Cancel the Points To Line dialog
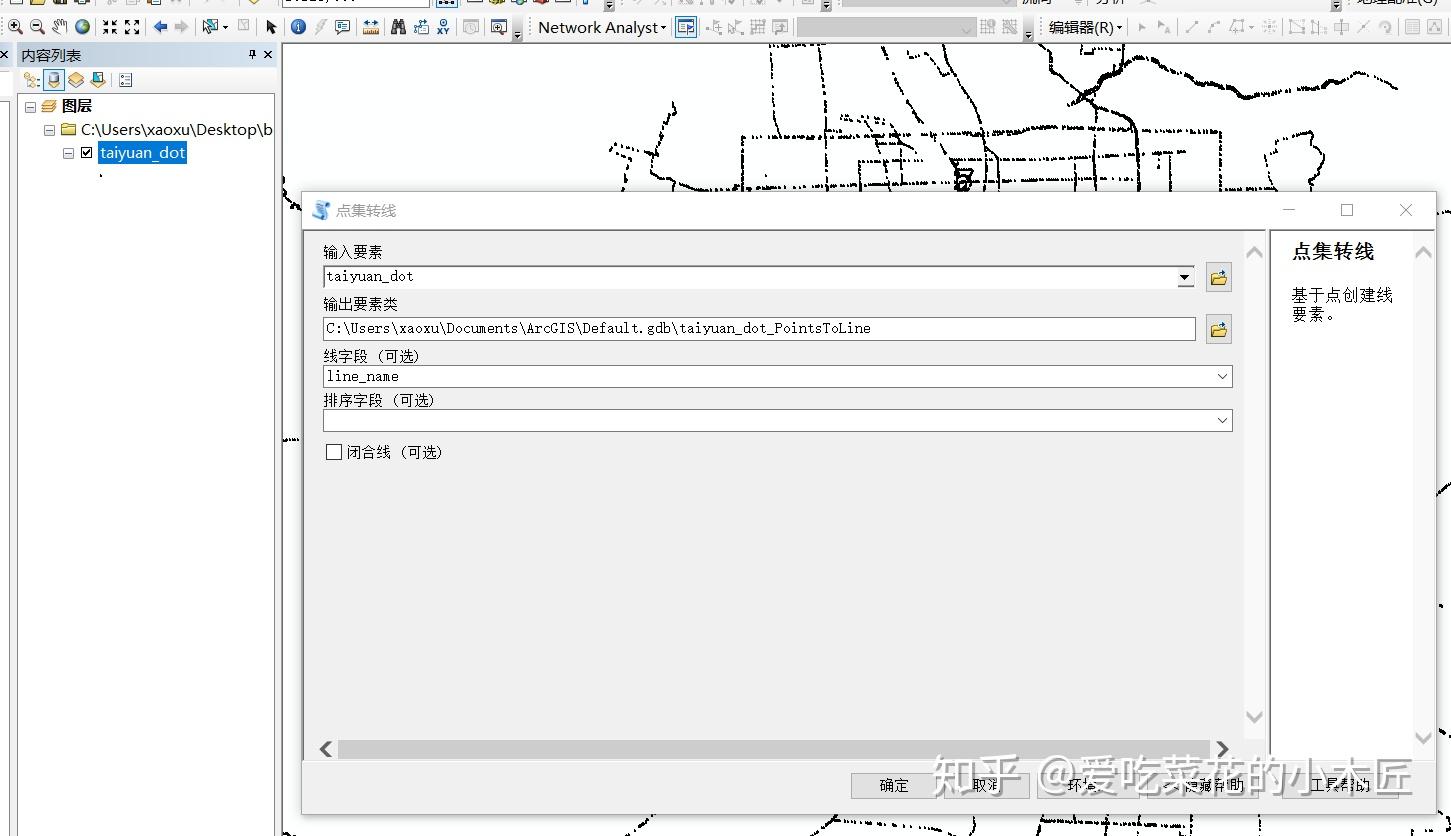Image resolution: width=1451 pixels, height=836 pixels. point(985,785)
